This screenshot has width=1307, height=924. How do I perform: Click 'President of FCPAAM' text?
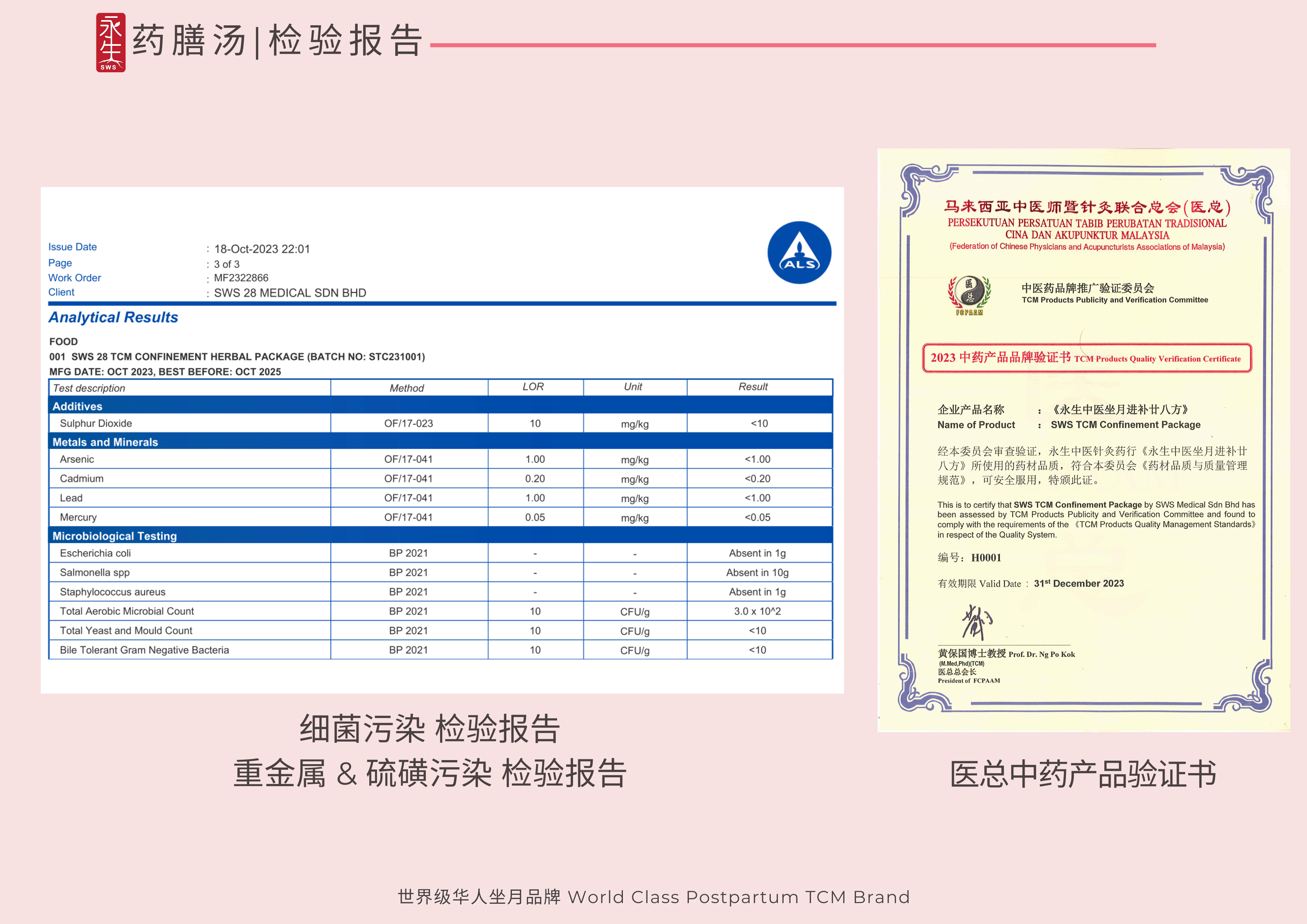(x=969, y=680)
